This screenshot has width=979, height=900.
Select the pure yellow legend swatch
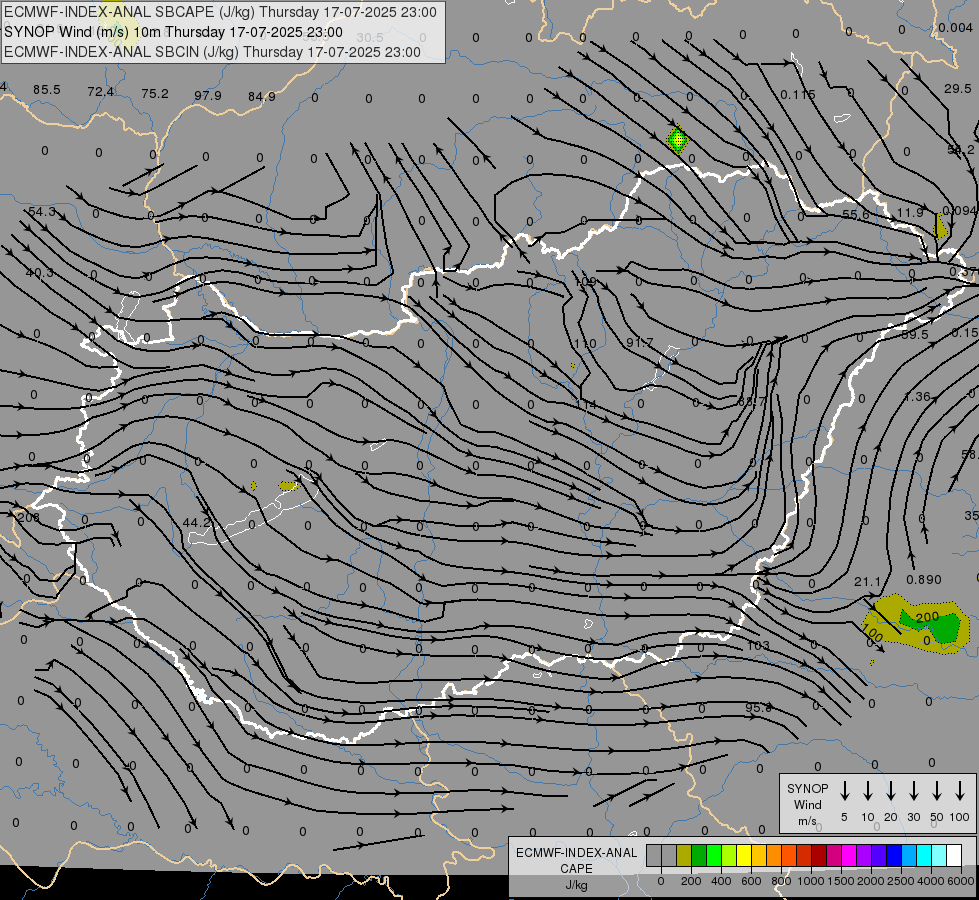tap(744, 855)
